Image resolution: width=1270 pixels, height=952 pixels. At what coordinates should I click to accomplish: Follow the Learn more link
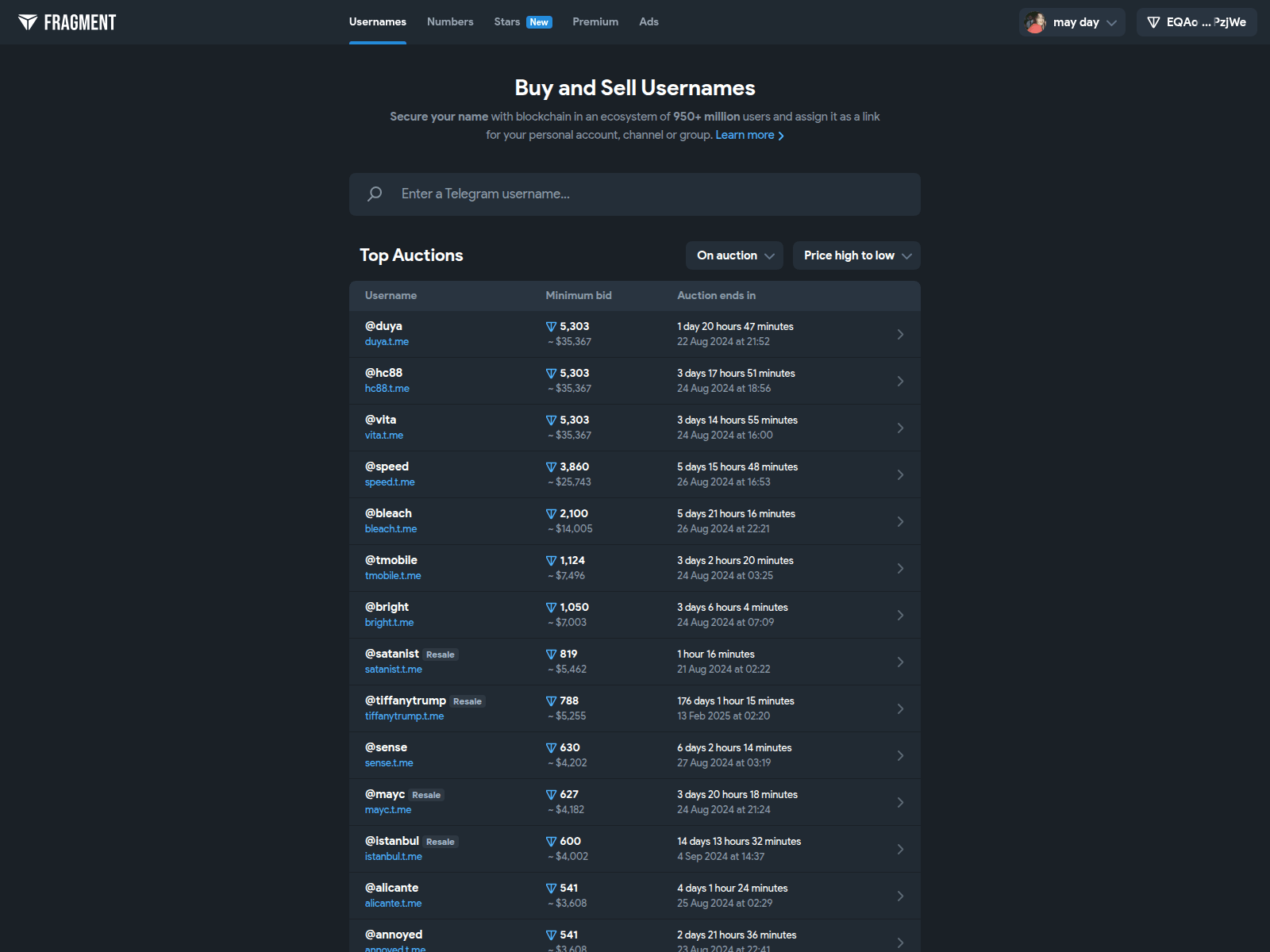tap(749, 135)
